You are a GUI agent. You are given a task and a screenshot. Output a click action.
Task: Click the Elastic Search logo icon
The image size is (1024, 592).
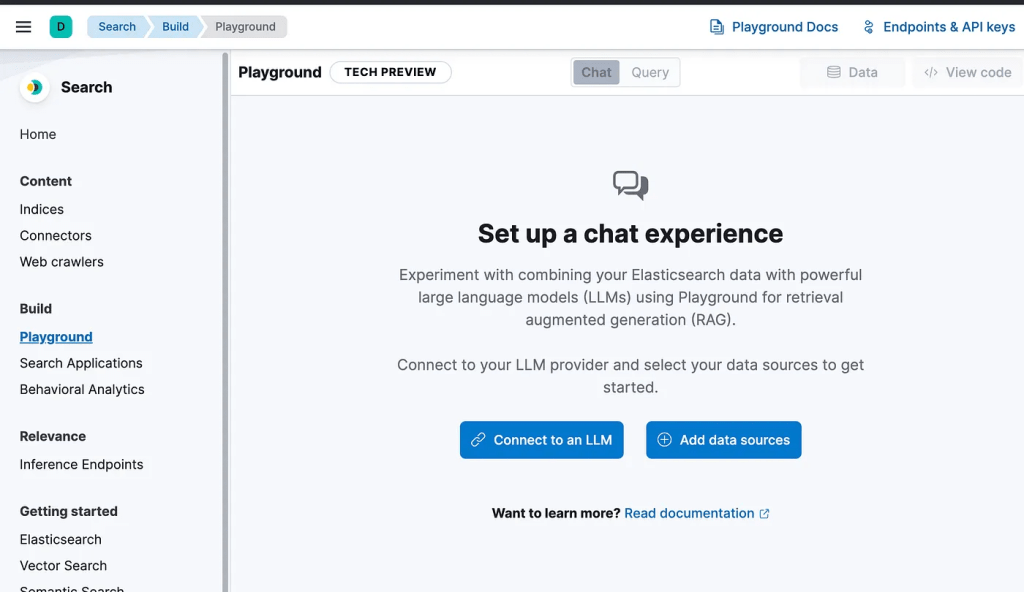click(x=34, y=88)
